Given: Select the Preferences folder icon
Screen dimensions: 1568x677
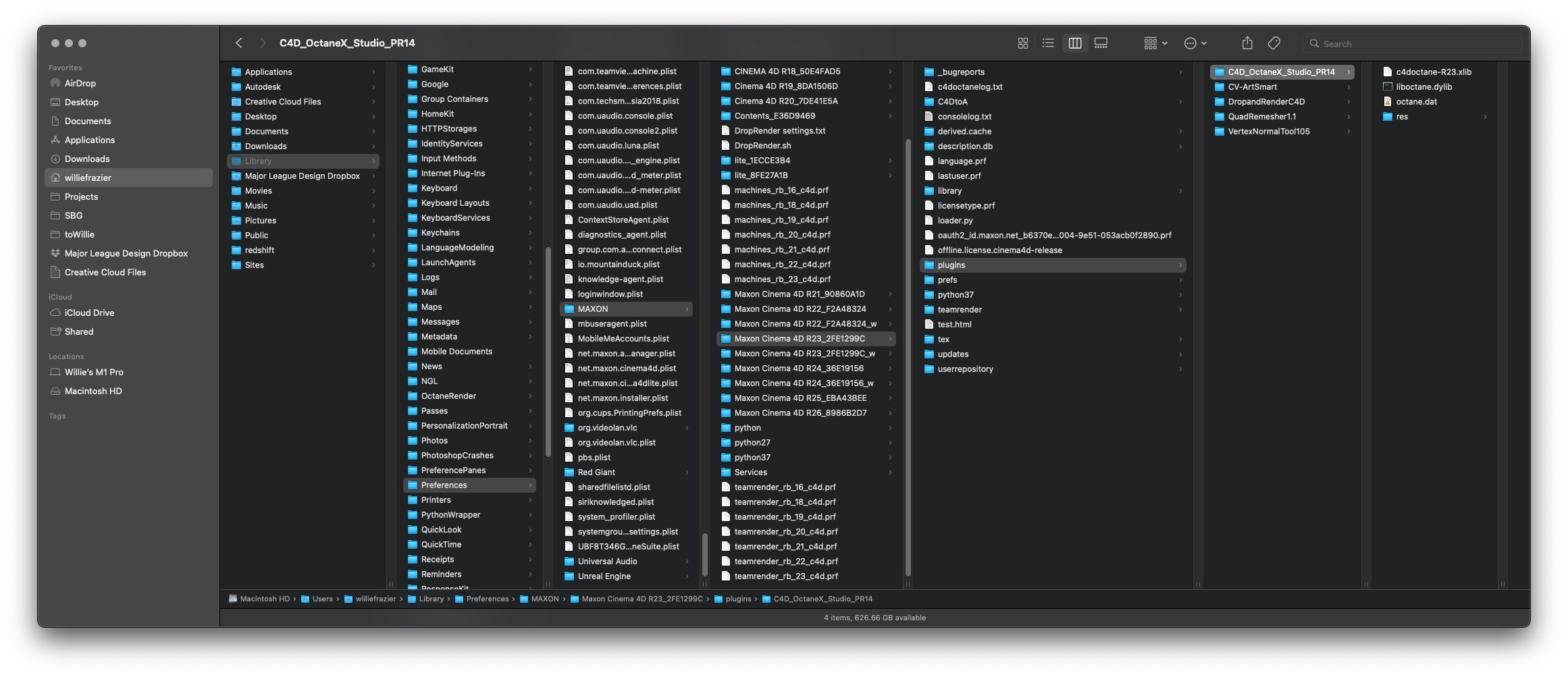Looking at the screenshot, I should point(413,485).
